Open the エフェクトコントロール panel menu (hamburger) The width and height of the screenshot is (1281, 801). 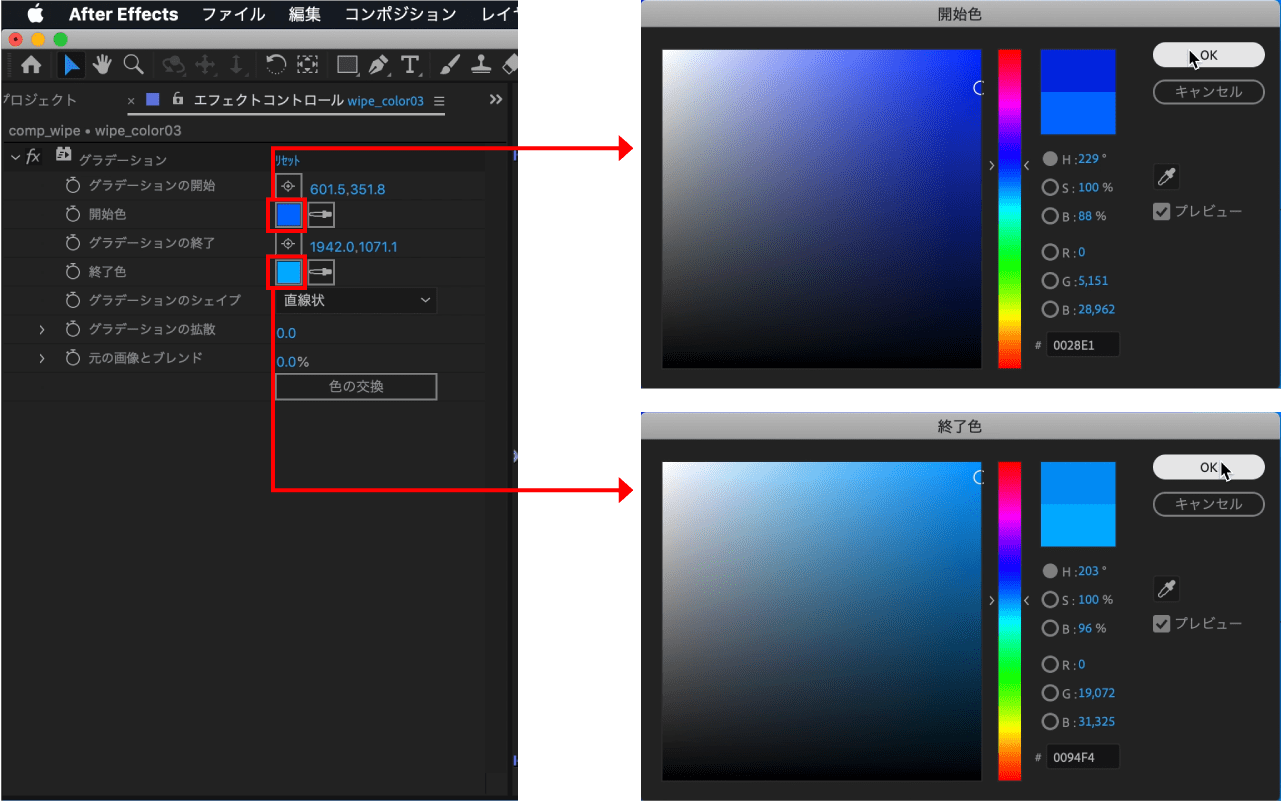439,101
